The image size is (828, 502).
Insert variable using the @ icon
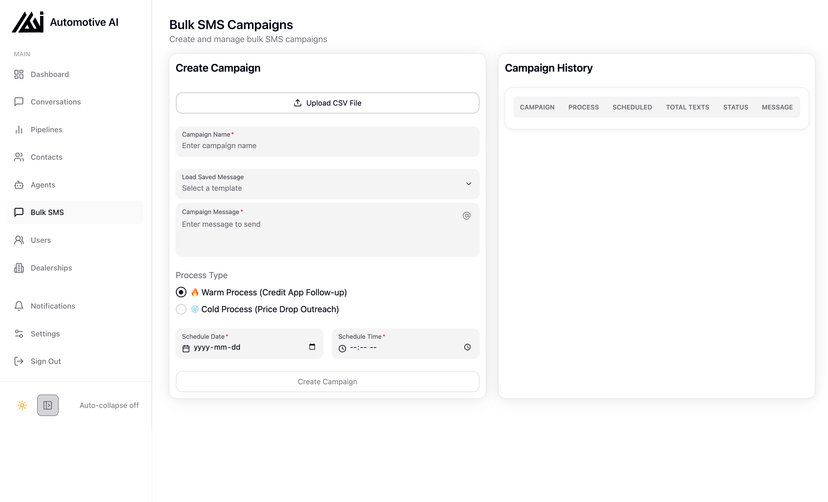pos(467,215)
